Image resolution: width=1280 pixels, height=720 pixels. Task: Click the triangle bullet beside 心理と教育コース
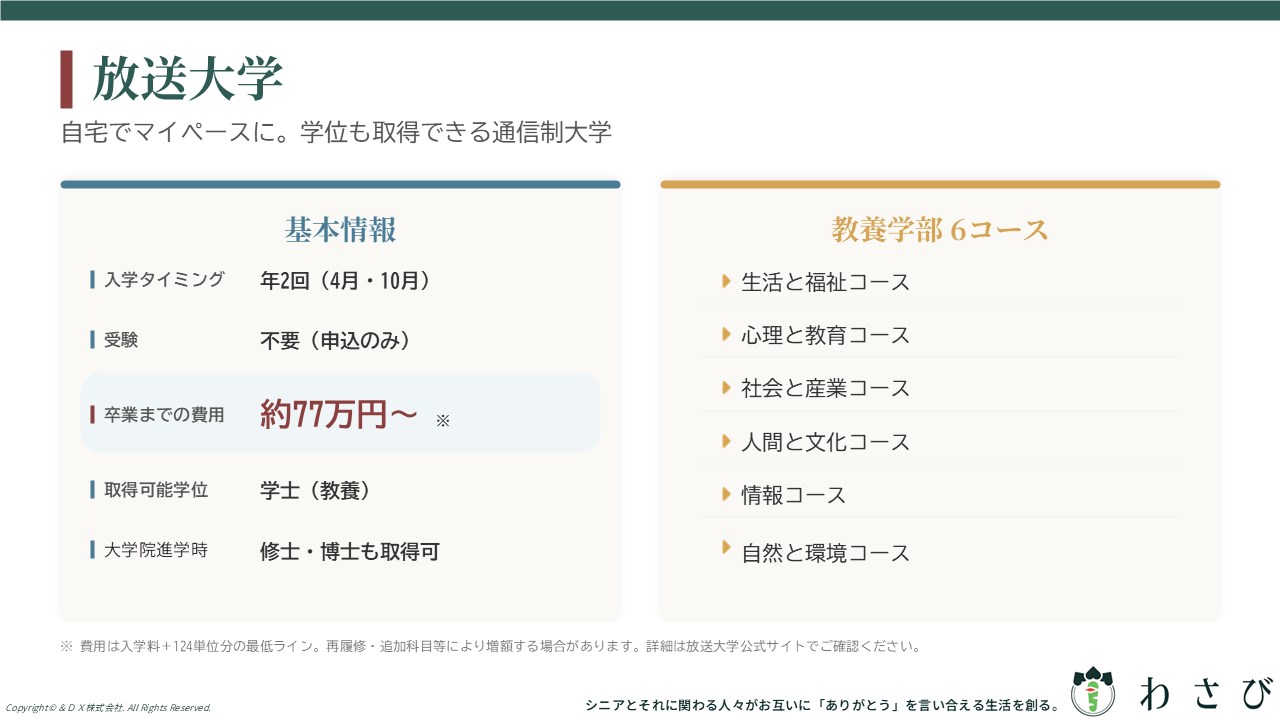pos(727,334)
